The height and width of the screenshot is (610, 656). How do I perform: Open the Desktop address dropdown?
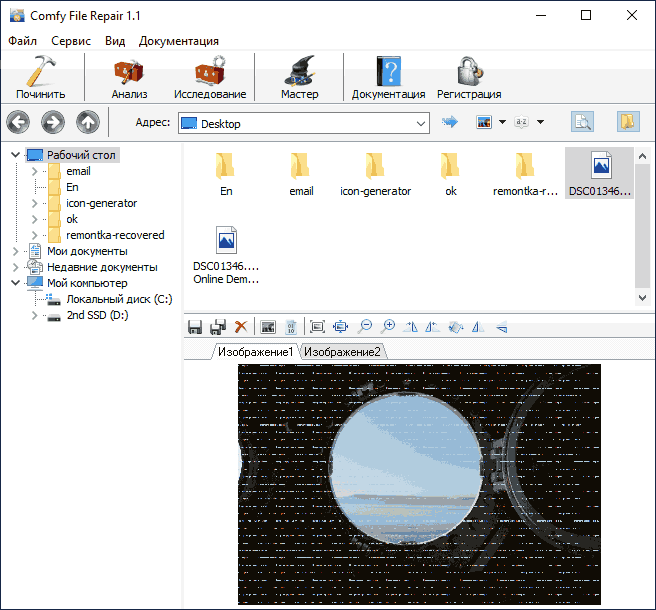click(x=421, y=123)
